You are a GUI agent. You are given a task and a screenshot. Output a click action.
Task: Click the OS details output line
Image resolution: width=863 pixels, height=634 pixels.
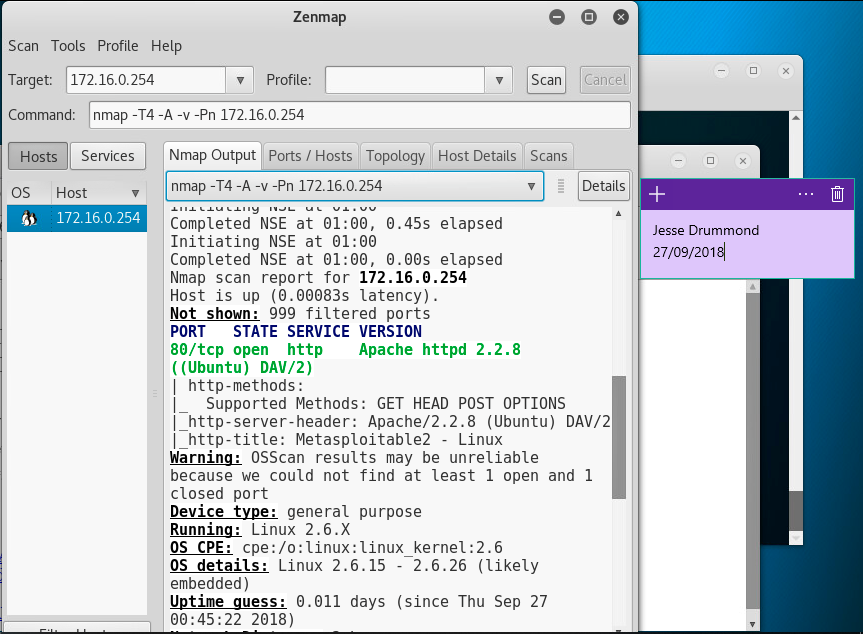click(x=354, y=575)
